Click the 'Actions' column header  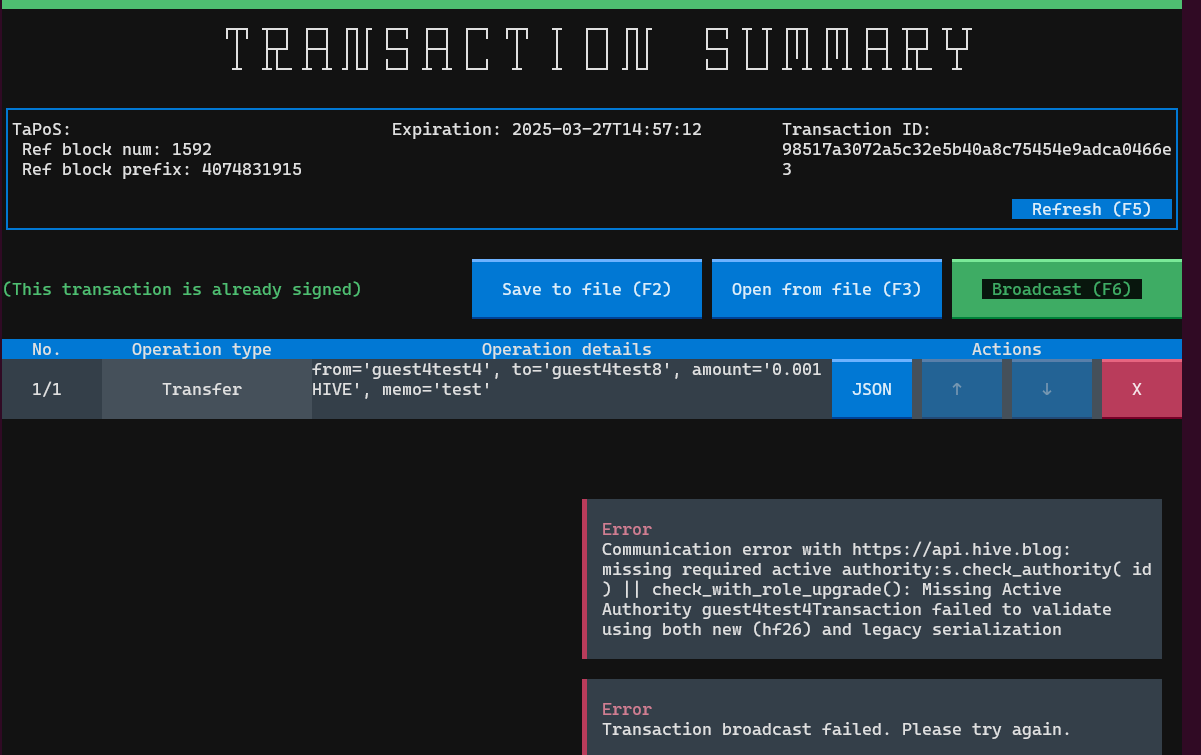[x=1006, y=349]
